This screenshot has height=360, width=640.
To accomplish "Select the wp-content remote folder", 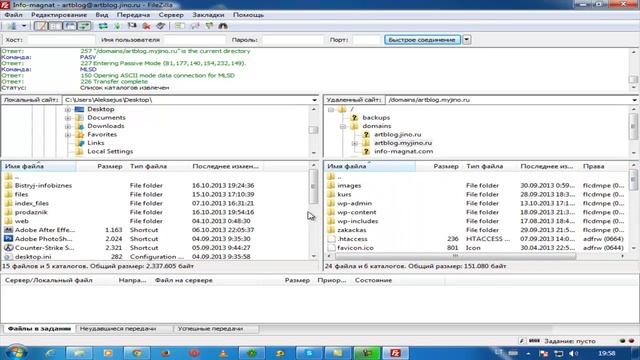I will coord(357,212).
